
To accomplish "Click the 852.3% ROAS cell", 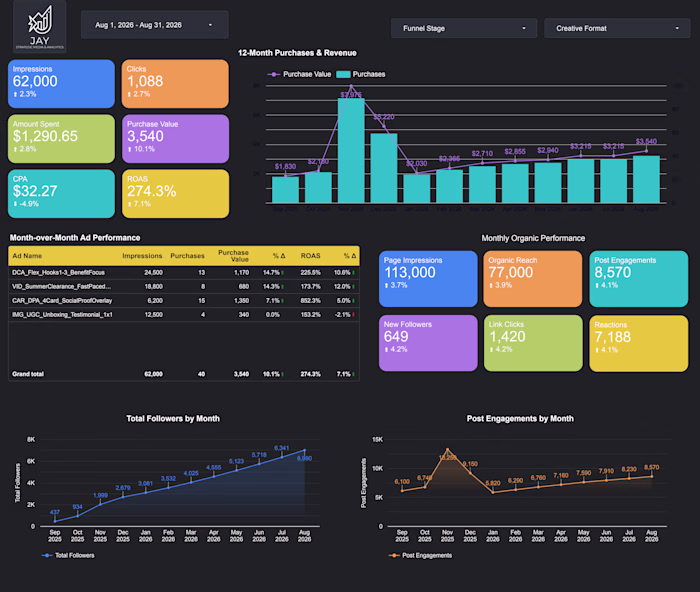I will [x=310, y=301].
